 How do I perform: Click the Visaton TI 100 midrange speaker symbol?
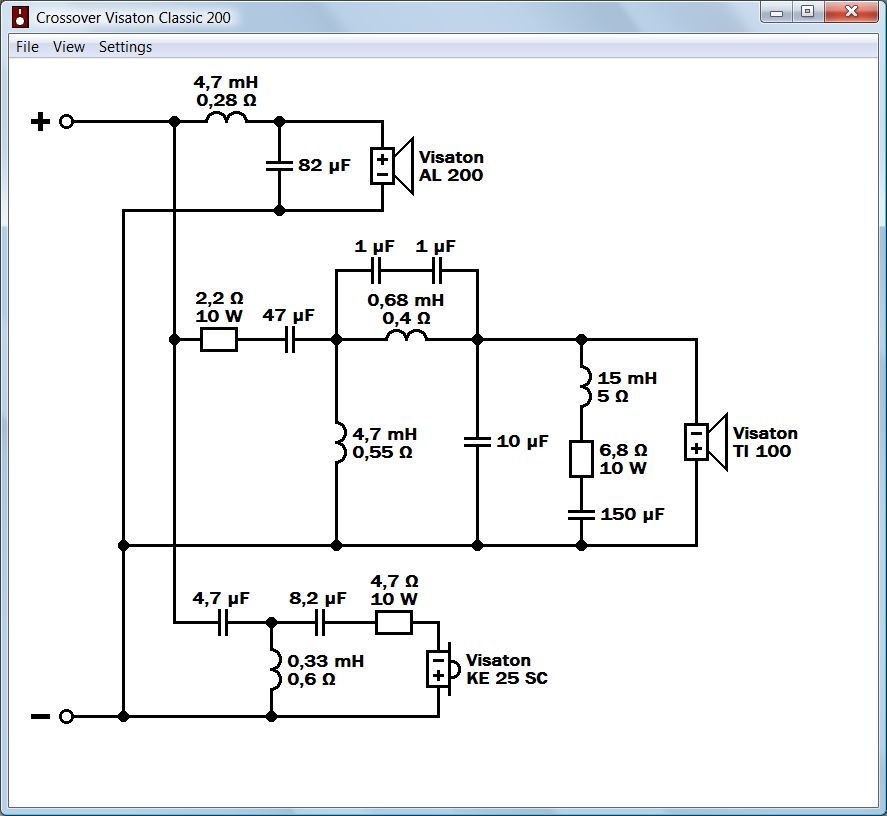[706, 442]
